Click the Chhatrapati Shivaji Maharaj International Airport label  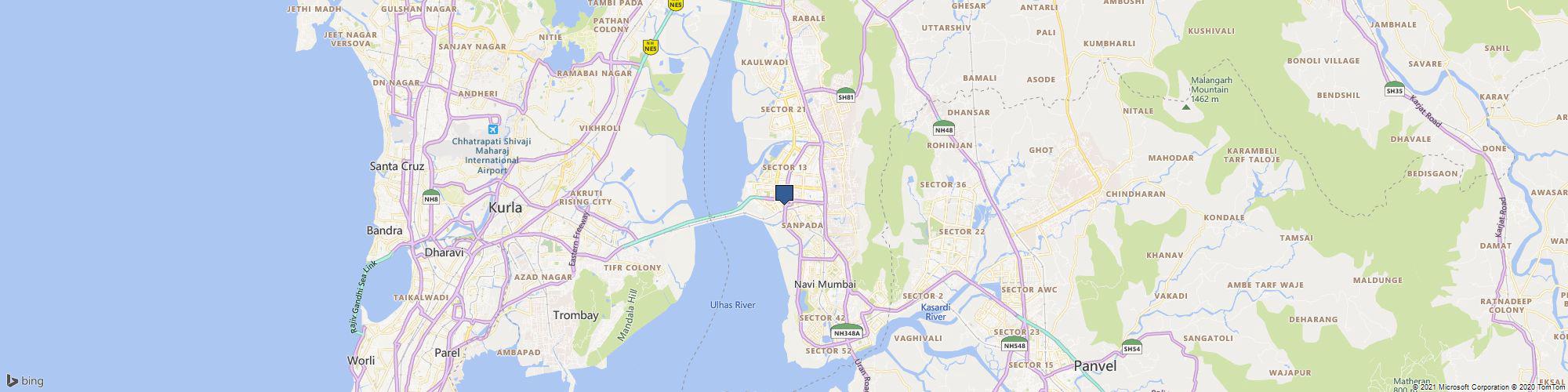(x=492, y=155)
